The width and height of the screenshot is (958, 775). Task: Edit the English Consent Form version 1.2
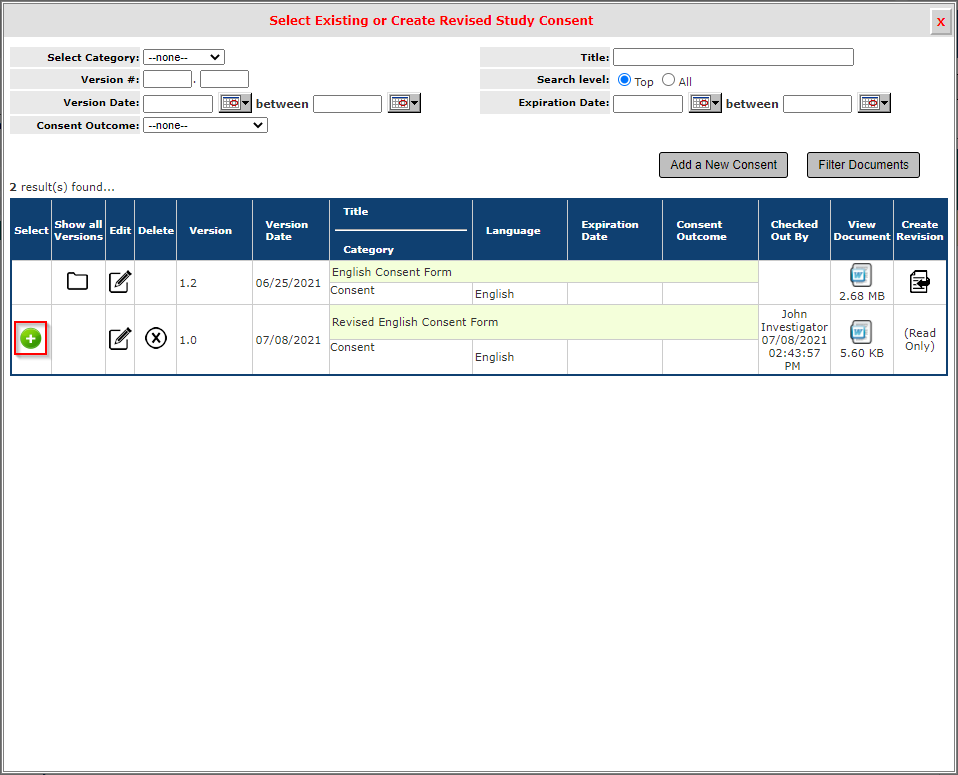tap(120, 282)
